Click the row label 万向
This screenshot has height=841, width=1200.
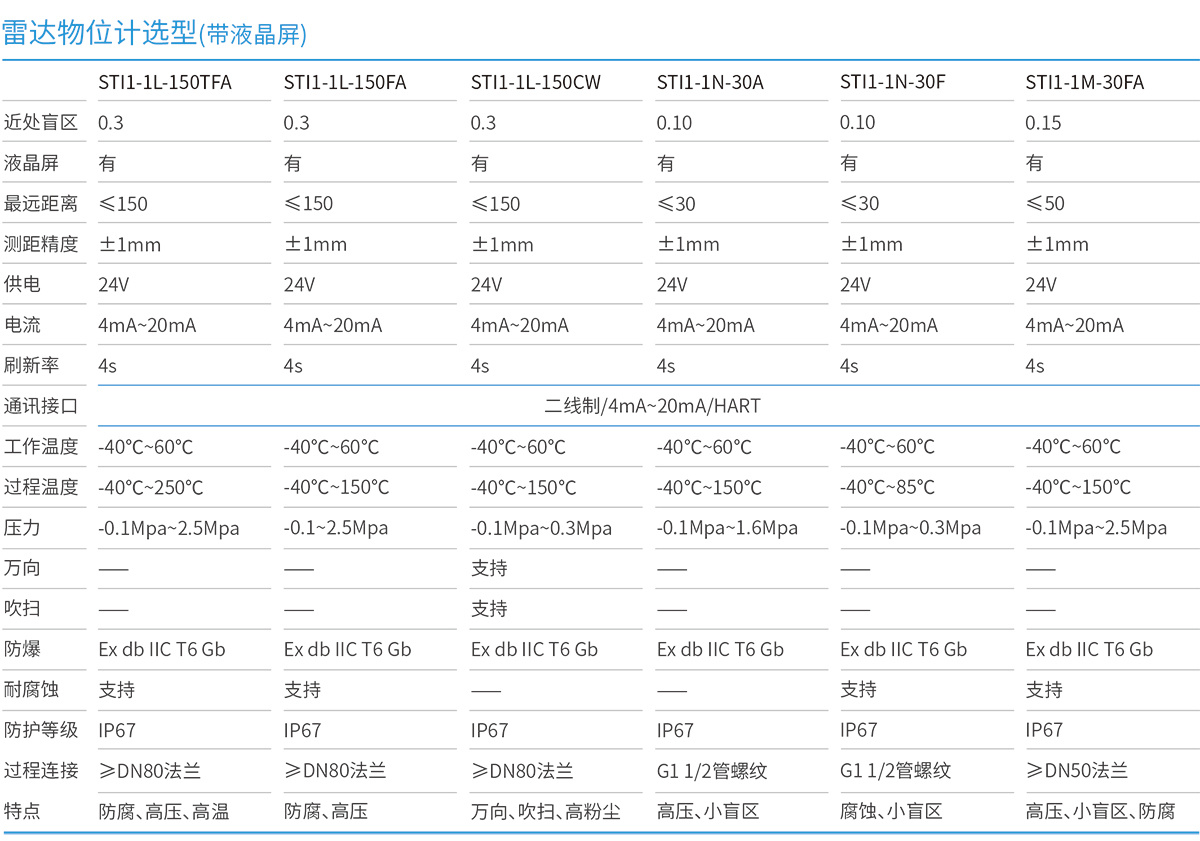pos(22,568)
